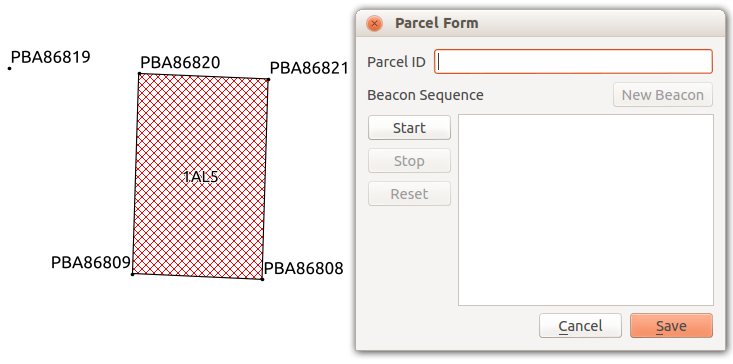The width and height of the screenshot is (733, 364).
Task: Click the Parcel ID label text
Action: [396, 62]
